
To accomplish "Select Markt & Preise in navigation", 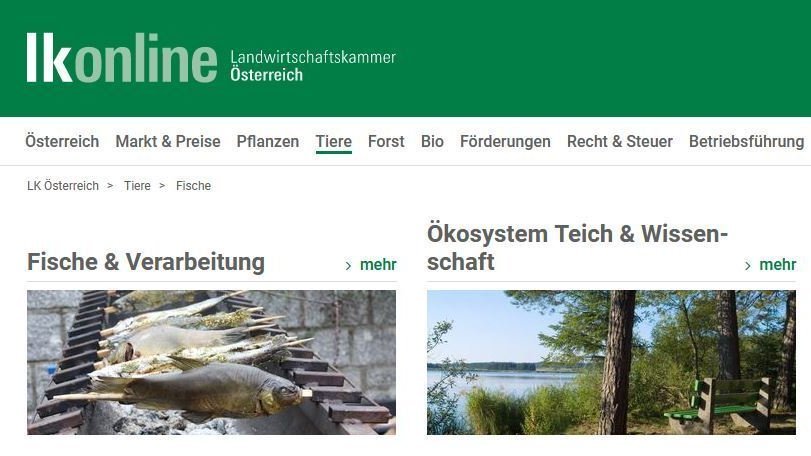I will coord(168,141).
